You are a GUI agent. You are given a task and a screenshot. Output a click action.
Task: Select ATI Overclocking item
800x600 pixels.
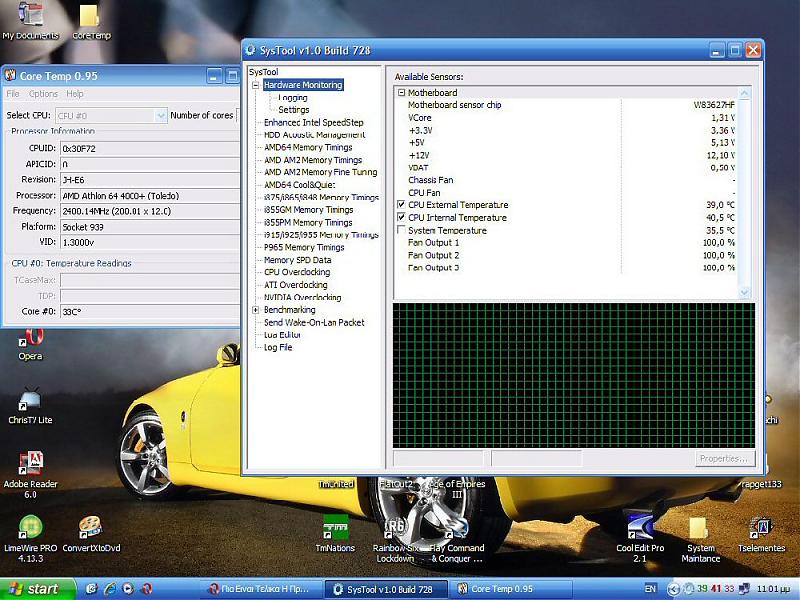[295, 285]
